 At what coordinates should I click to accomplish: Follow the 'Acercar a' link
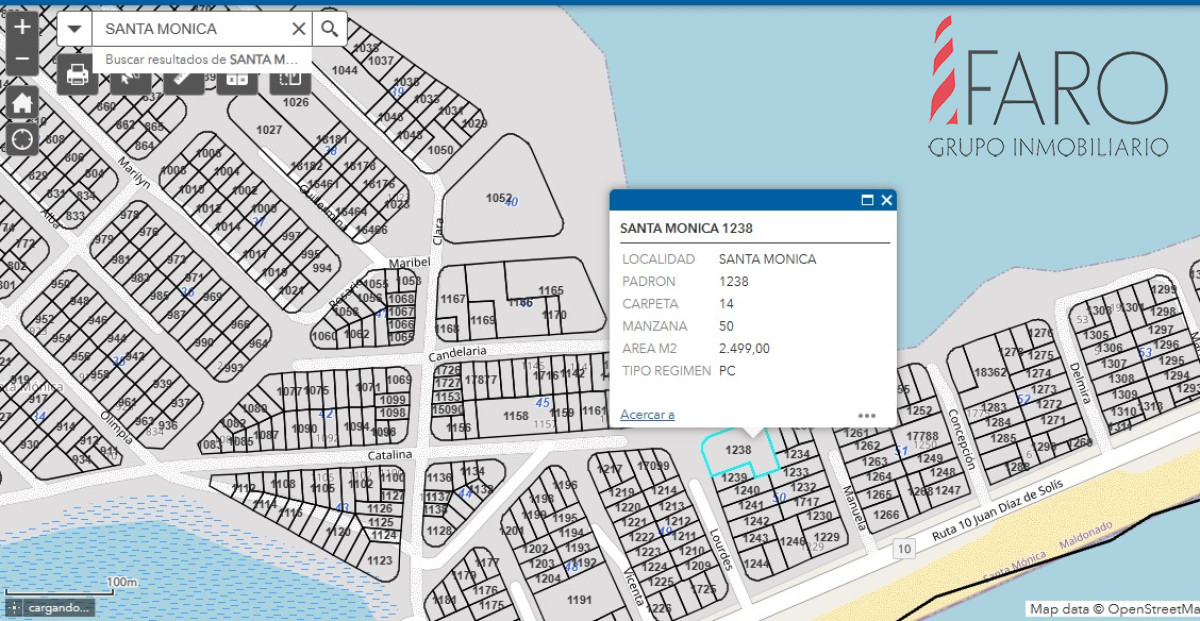pos(647,414)
